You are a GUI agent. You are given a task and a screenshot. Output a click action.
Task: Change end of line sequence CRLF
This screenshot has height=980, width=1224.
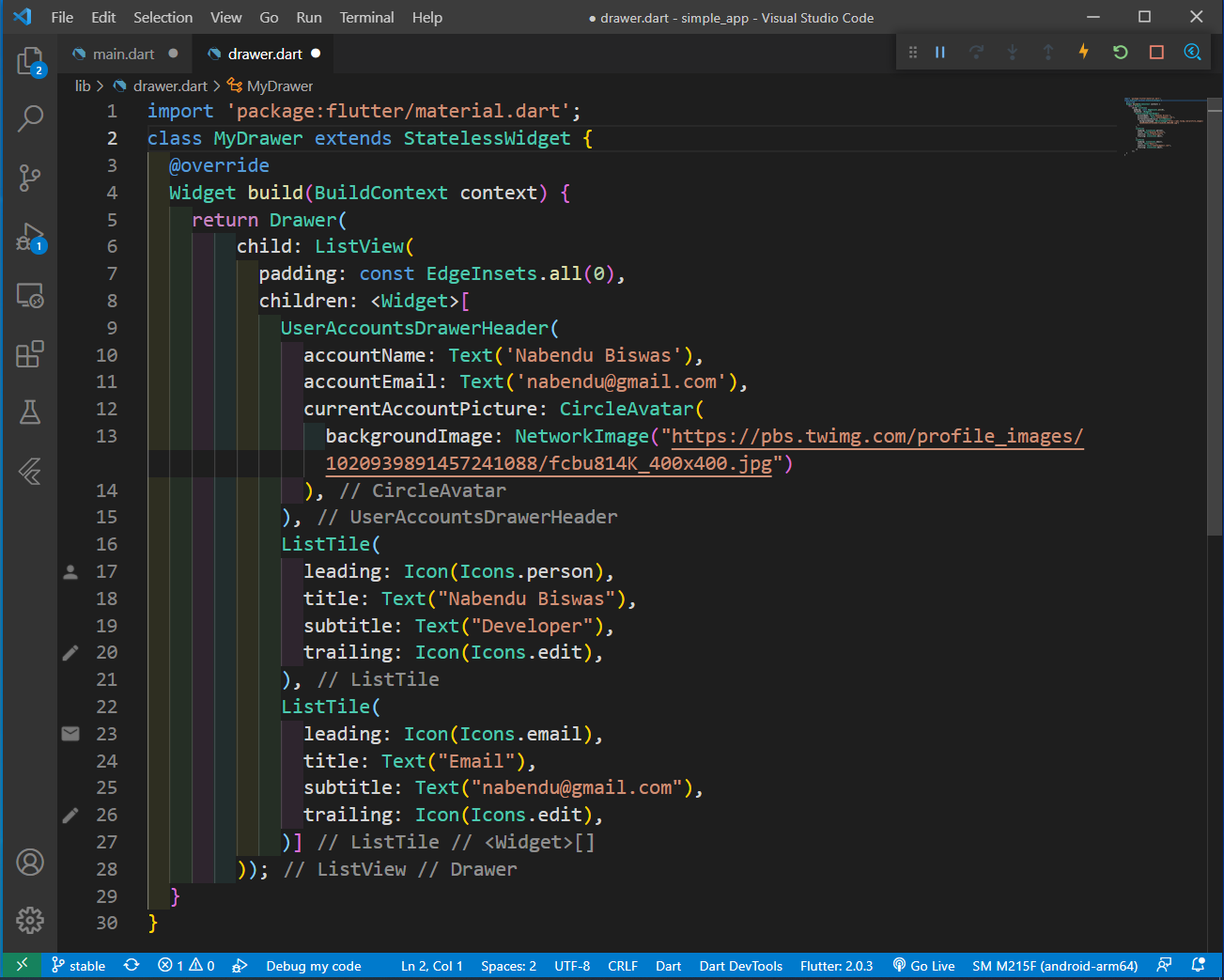click(623, 966)
